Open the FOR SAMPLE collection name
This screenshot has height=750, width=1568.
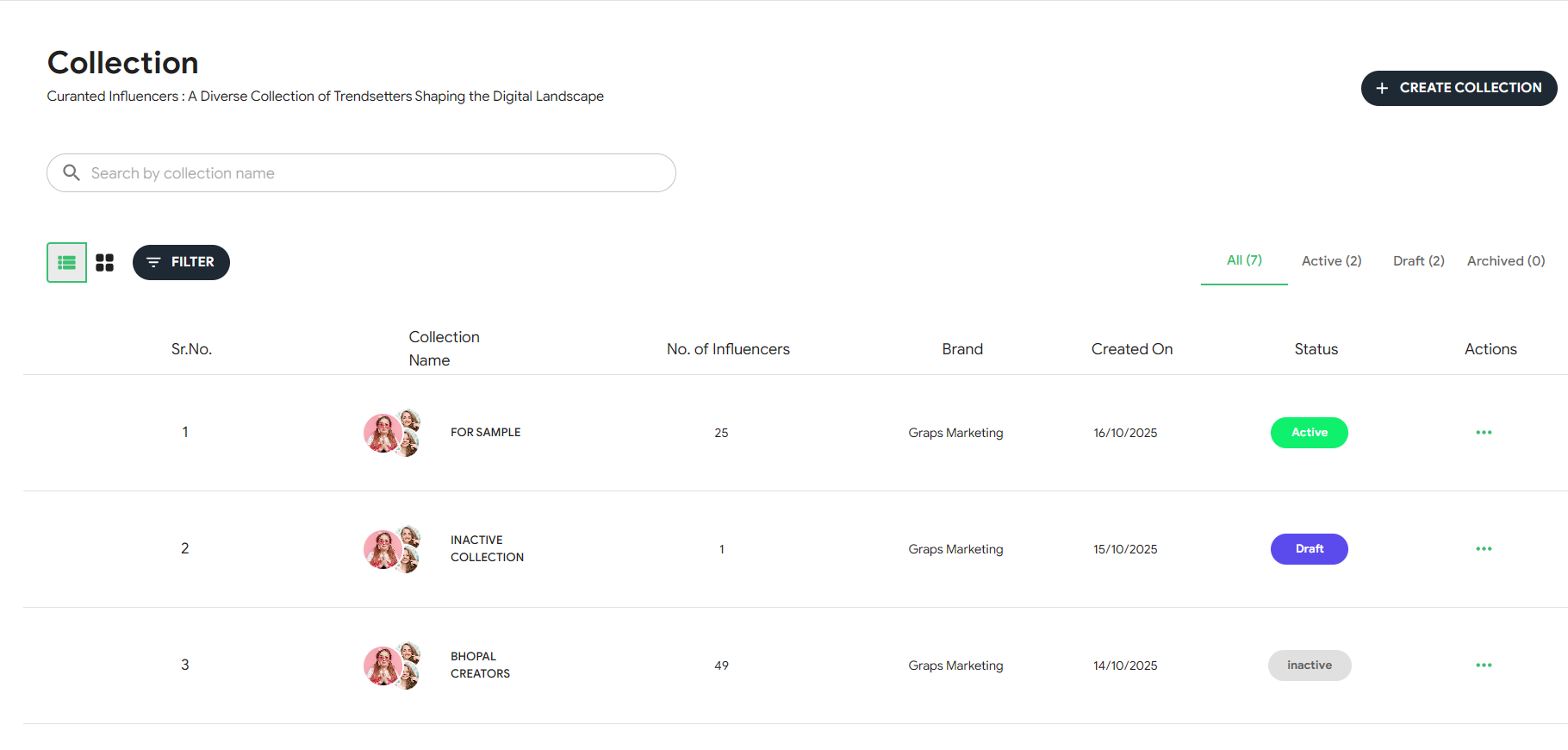[485, 433]
